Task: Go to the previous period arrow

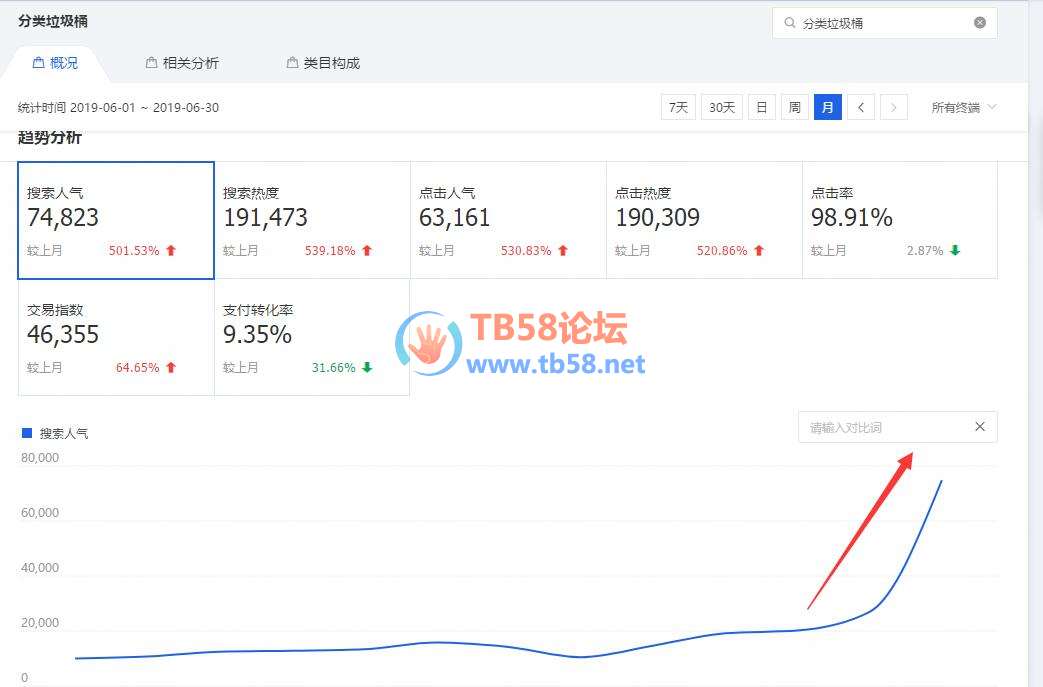Action: point(861,107)
